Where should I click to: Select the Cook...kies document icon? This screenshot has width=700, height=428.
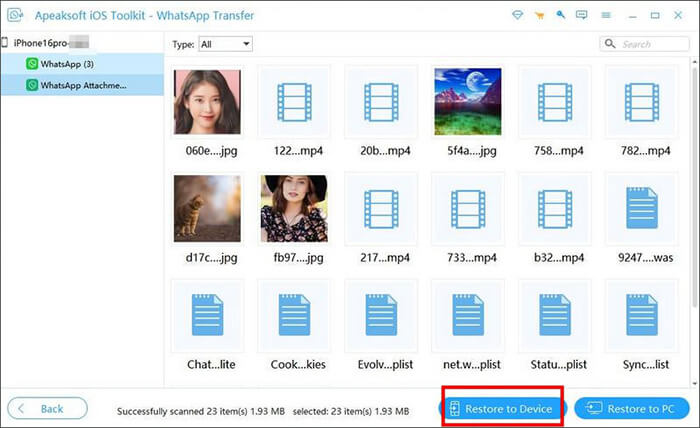pos(295,315)
